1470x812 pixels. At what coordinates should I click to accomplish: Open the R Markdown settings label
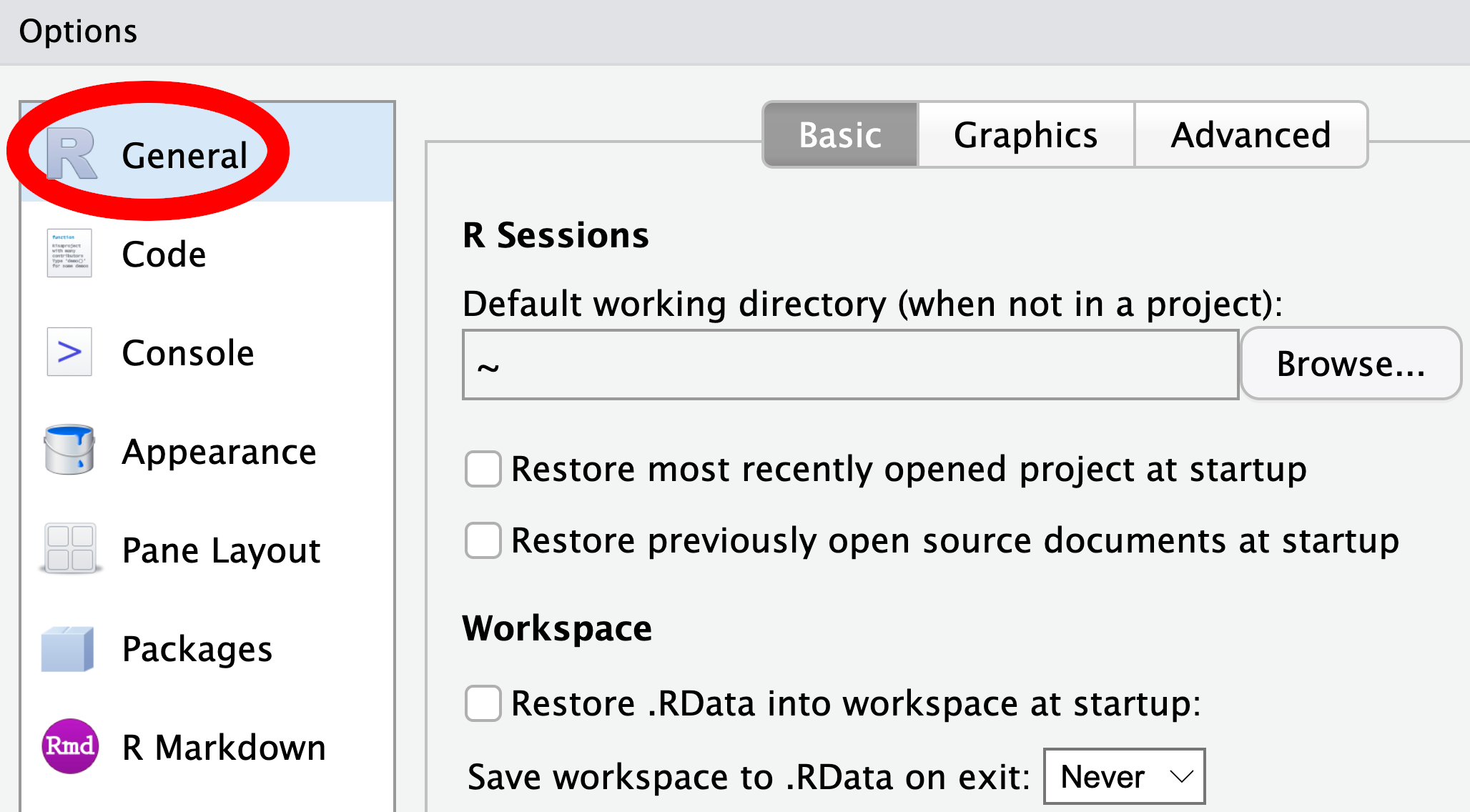(224, 748)
